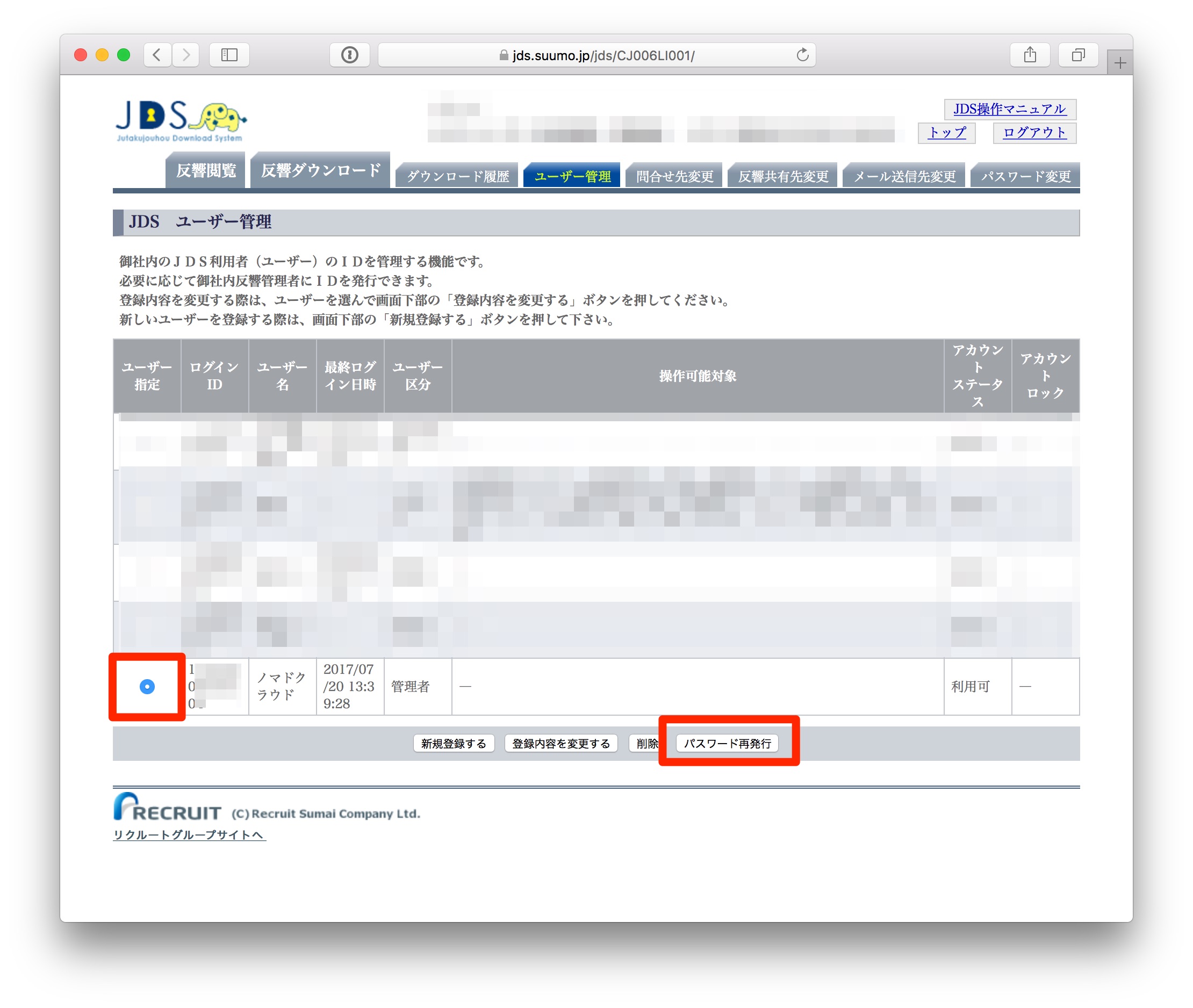The height and width of the screenshot is (1008, 1193).
Task: Visit the リクルートグループサイトへ link
Action: tap(189, 835)
